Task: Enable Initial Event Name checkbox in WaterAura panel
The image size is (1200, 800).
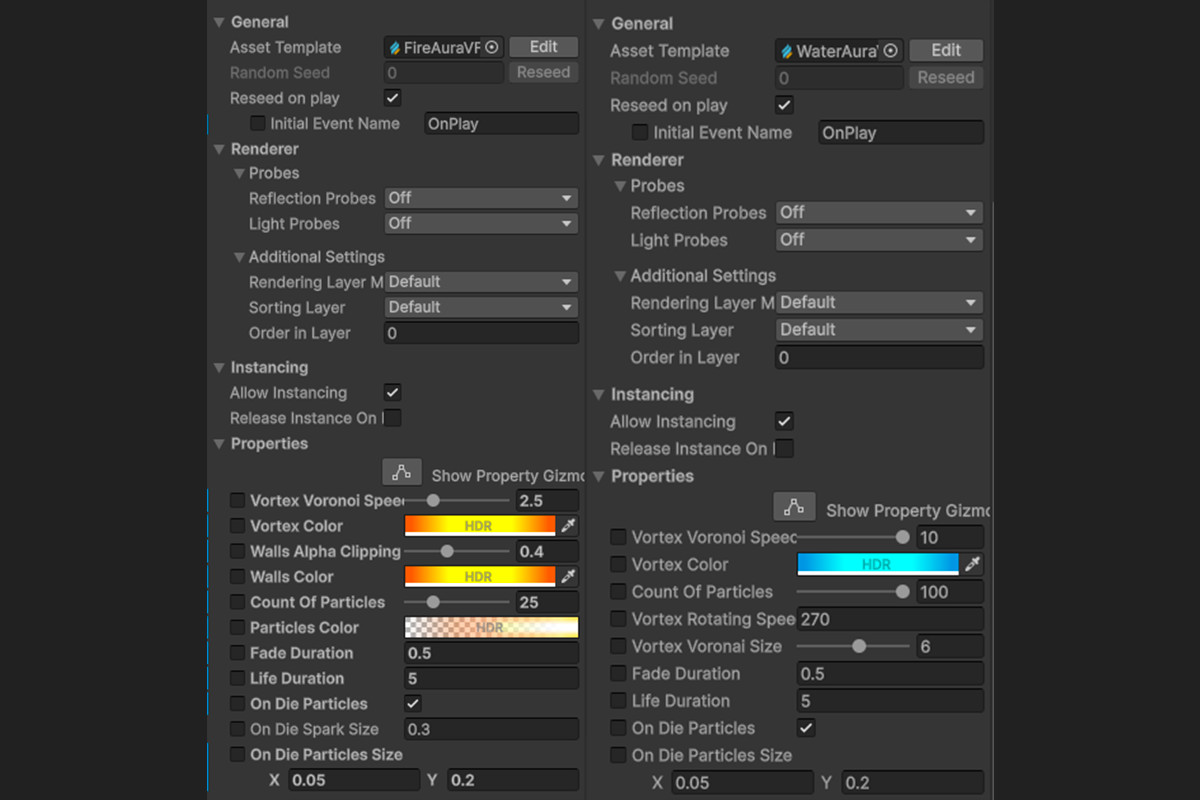Action: click(x=640, y=132)
